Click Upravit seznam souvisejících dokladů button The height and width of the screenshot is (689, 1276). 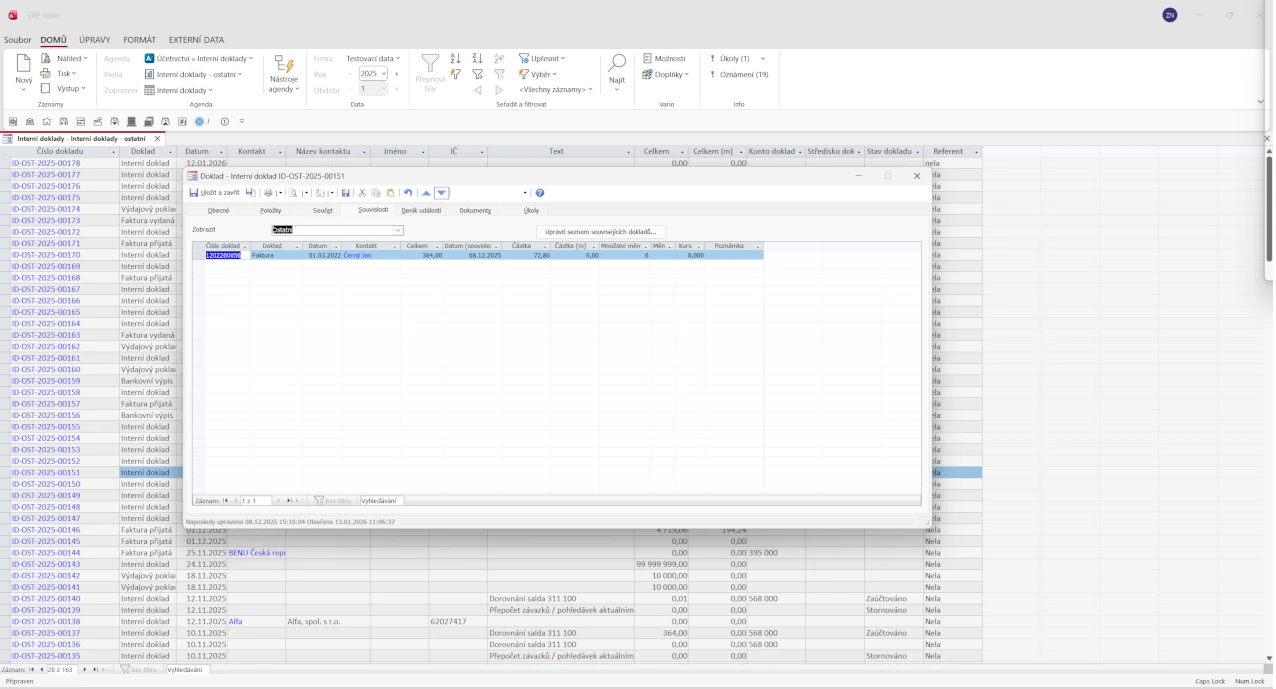pos(600,231)
